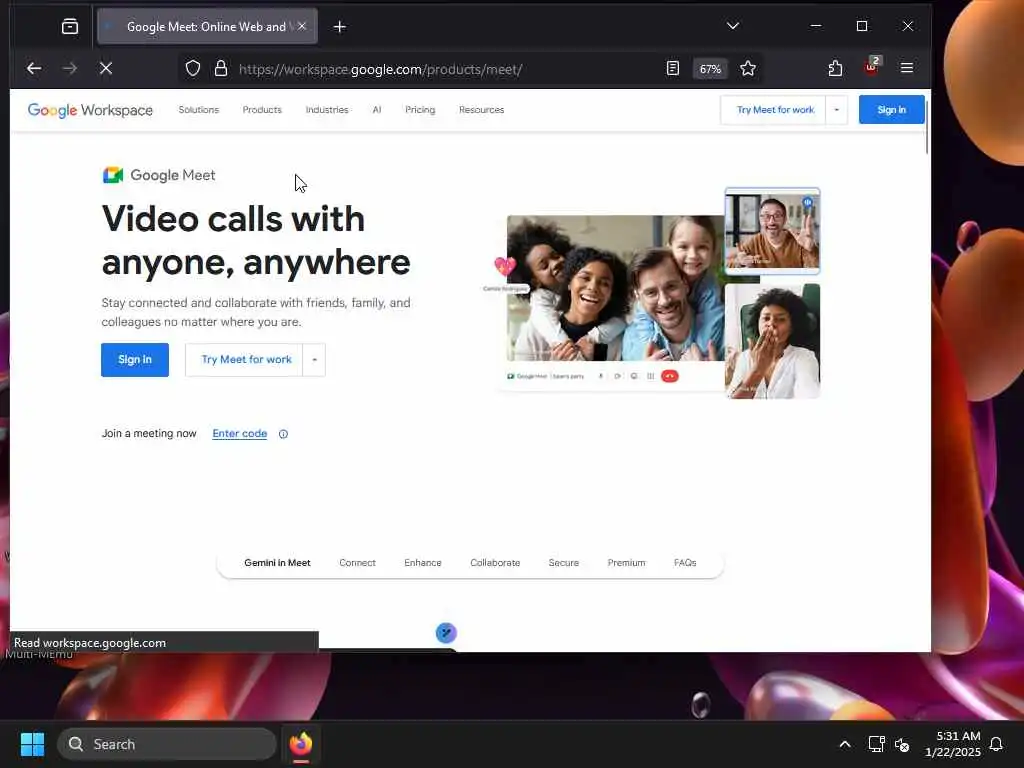Go back with the back arrow
Screen dimensions: 1024x768
34,68
